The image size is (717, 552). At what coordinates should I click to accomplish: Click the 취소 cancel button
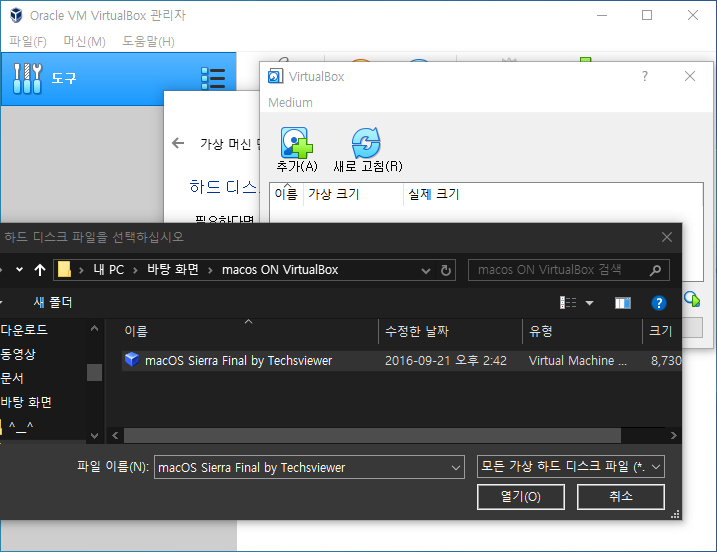coord(621,497)
